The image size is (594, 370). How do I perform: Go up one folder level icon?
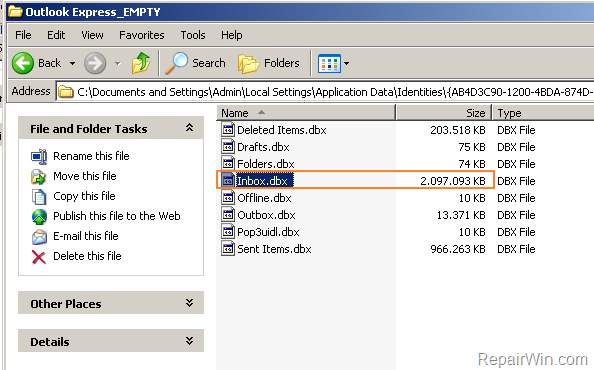coord(141,63)
